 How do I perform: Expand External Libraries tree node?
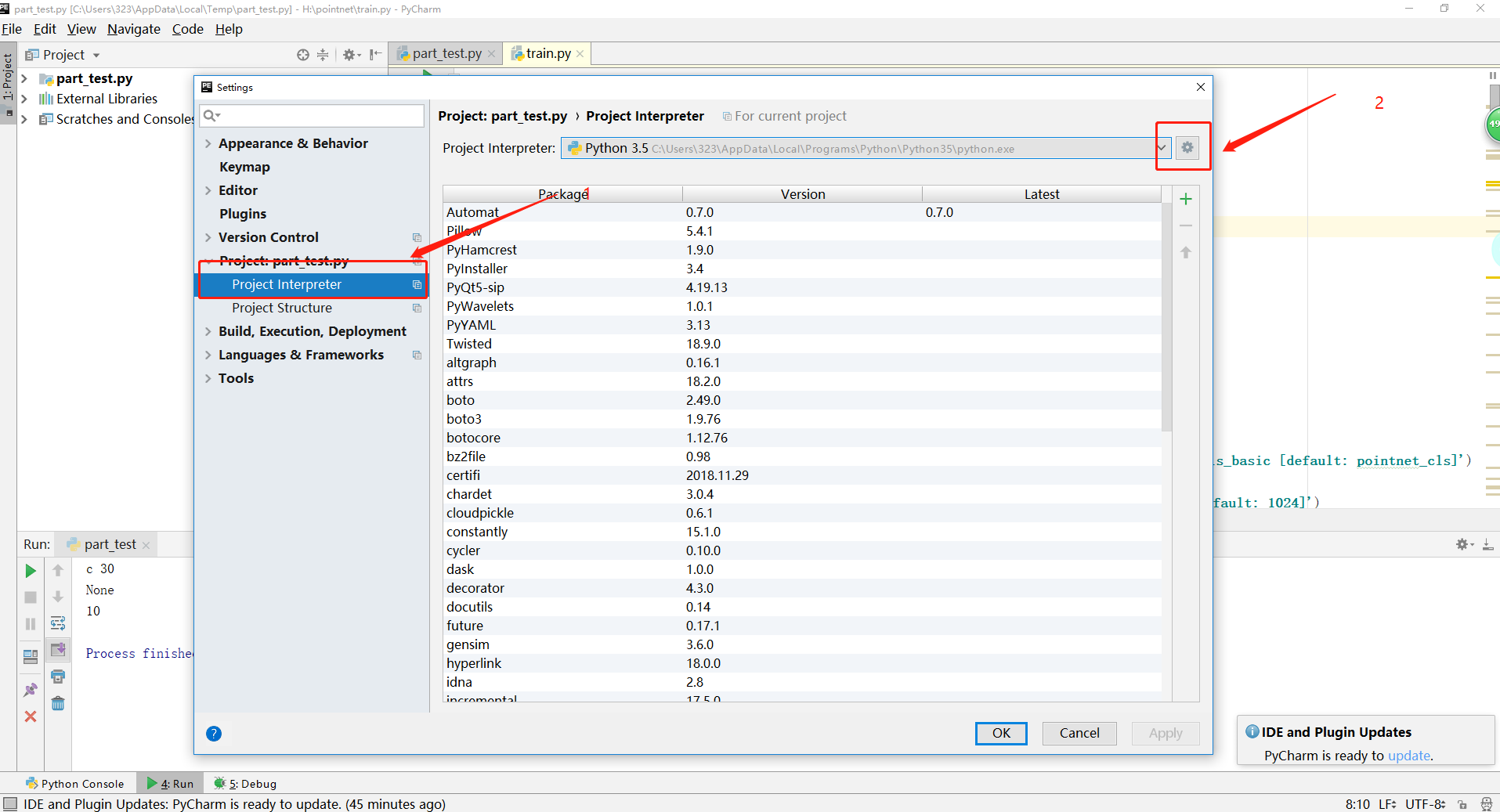(24, 99)
